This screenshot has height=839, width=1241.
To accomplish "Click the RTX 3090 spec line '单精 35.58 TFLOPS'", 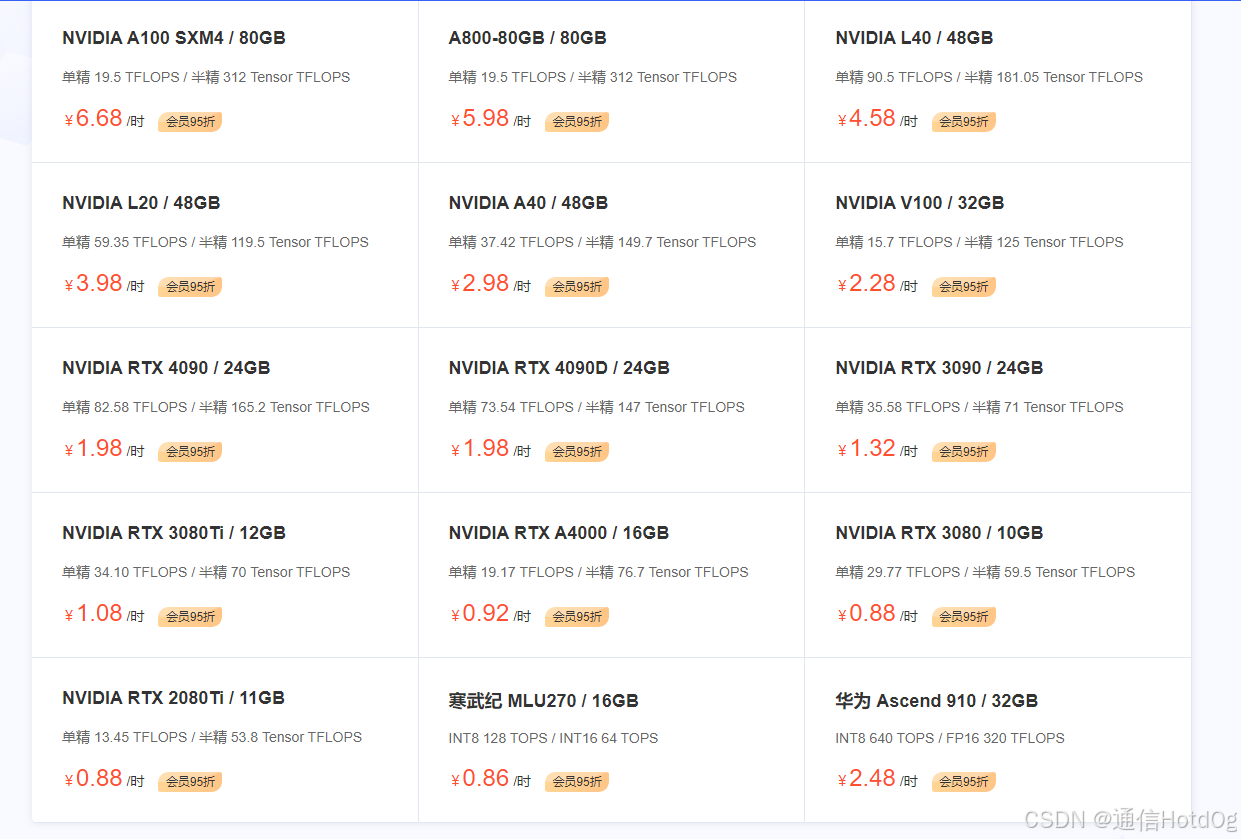I will [x=980, y=407].
